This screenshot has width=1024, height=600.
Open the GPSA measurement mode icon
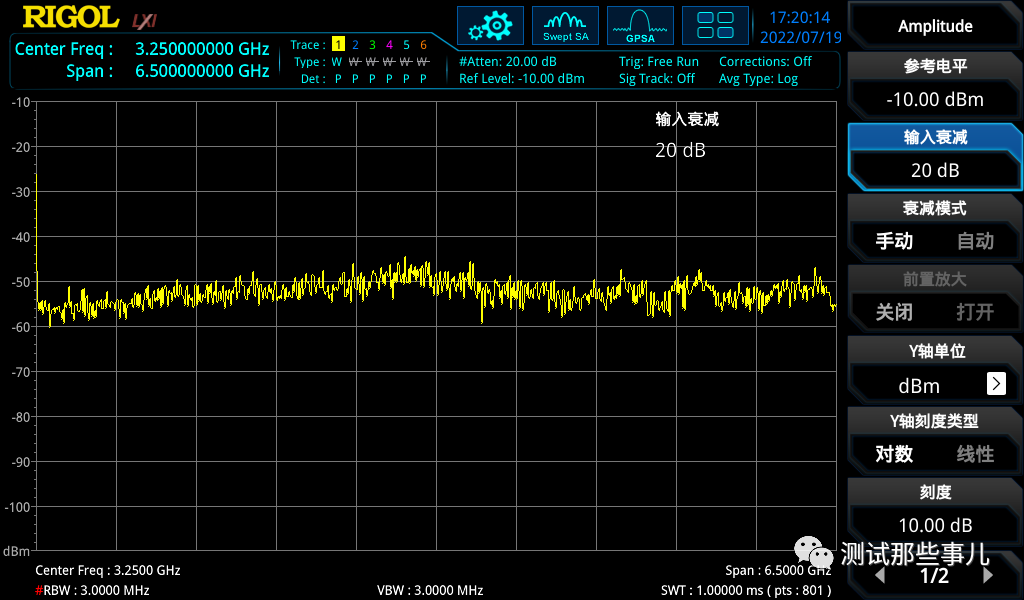640,25
